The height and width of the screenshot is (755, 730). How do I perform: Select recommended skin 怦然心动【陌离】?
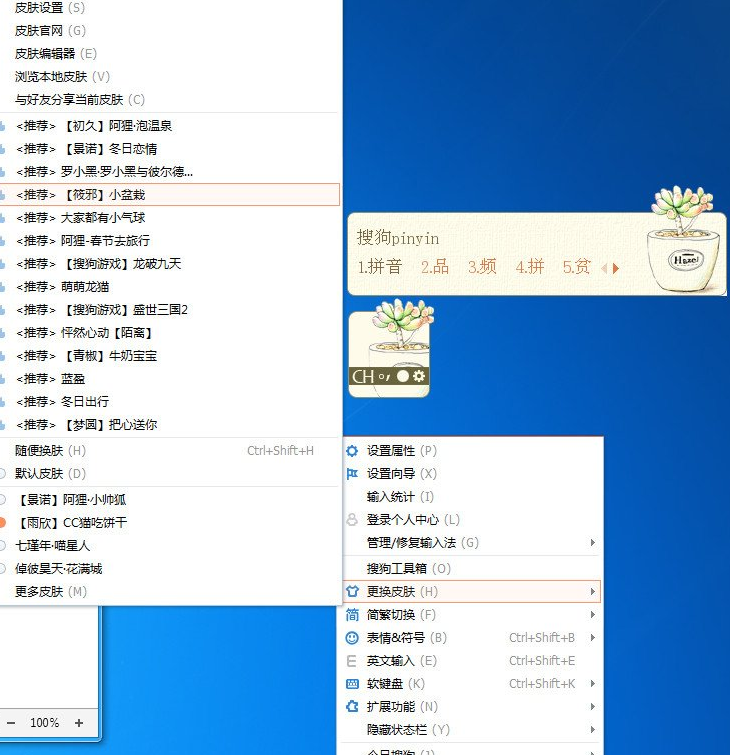coord(169,333)
